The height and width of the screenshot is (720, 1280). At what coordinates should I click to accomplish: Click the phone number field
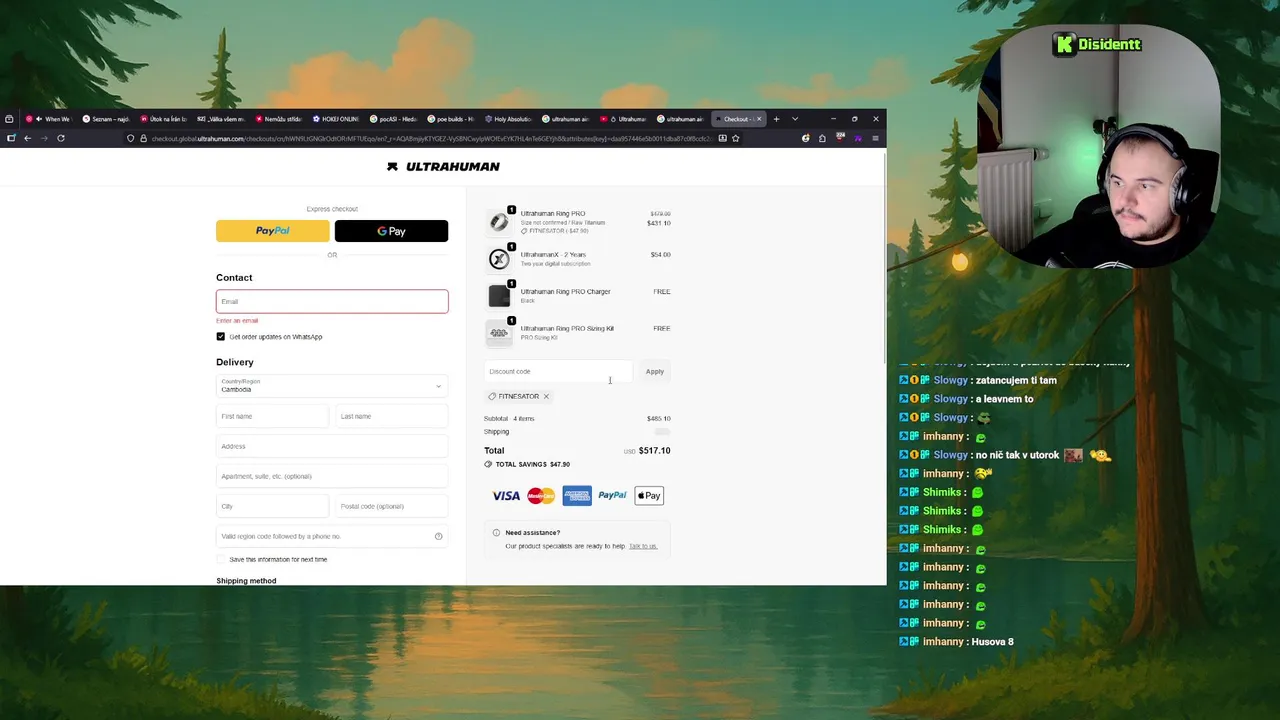tap(332, 536)
